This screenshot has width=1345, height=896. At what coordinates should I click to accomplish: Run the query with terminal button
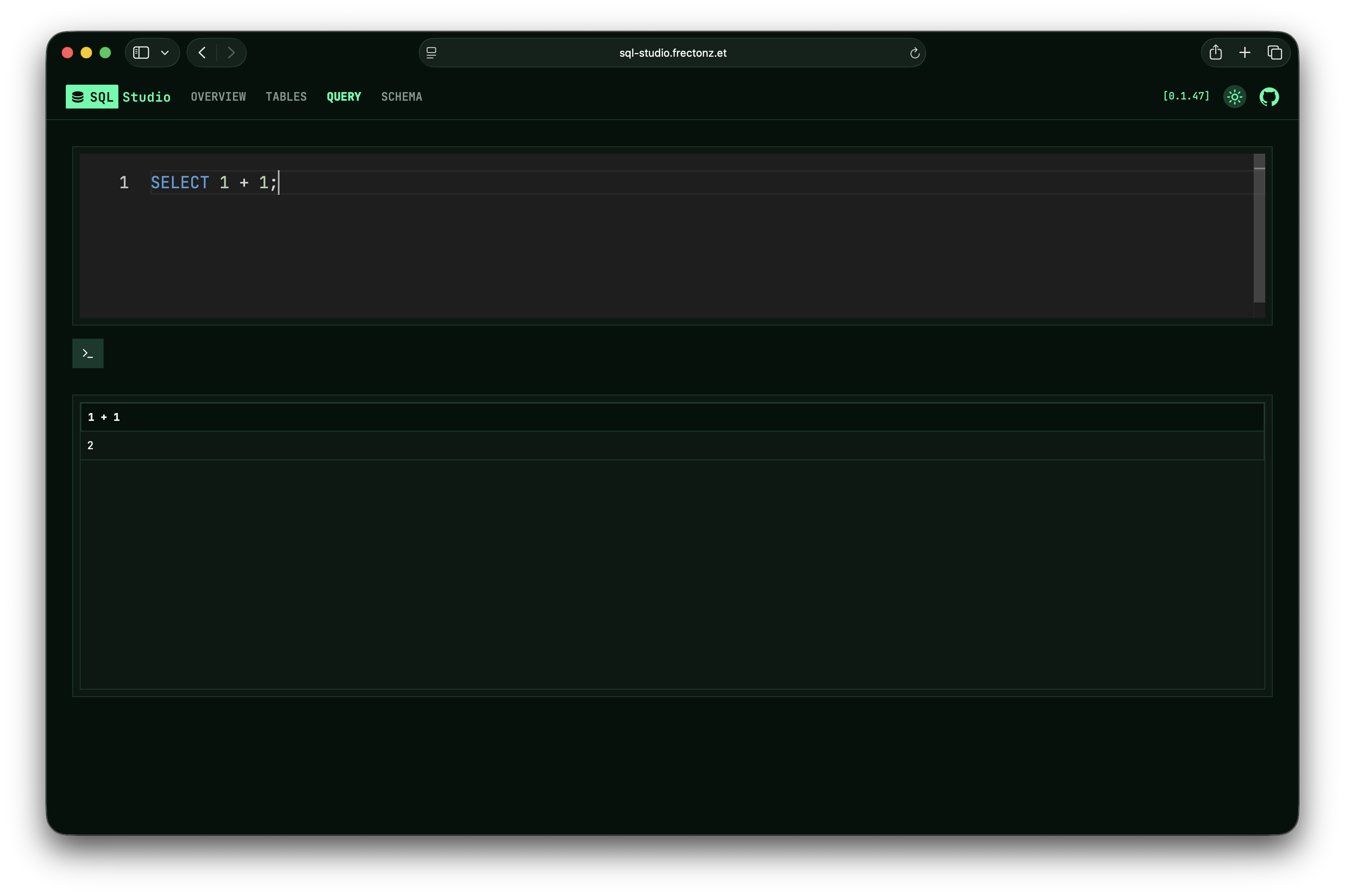pos(88,353)
